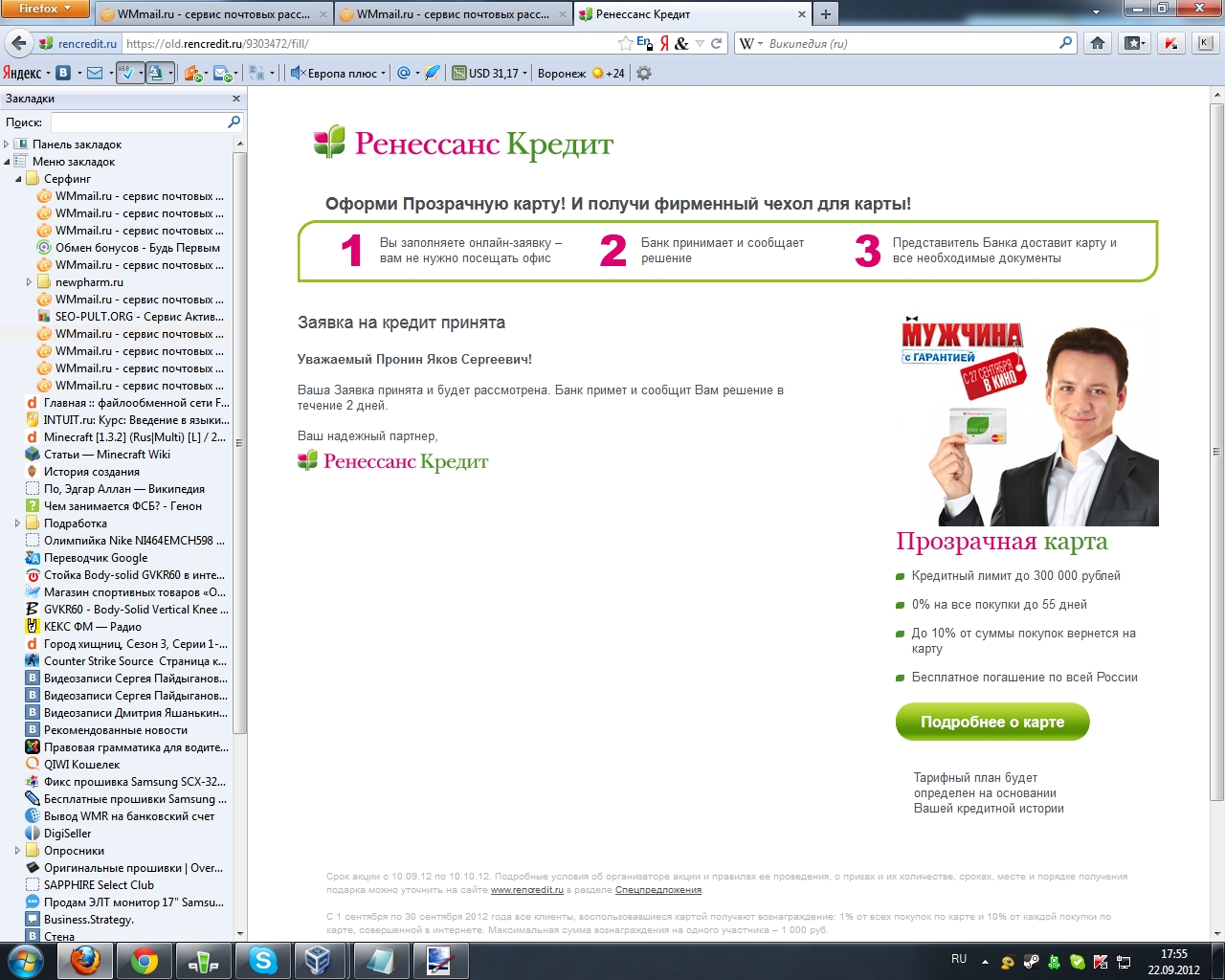Click the USD 31,17 currency rate
The height and width of the screenshot is (980, 1225).
pos(485,73)
